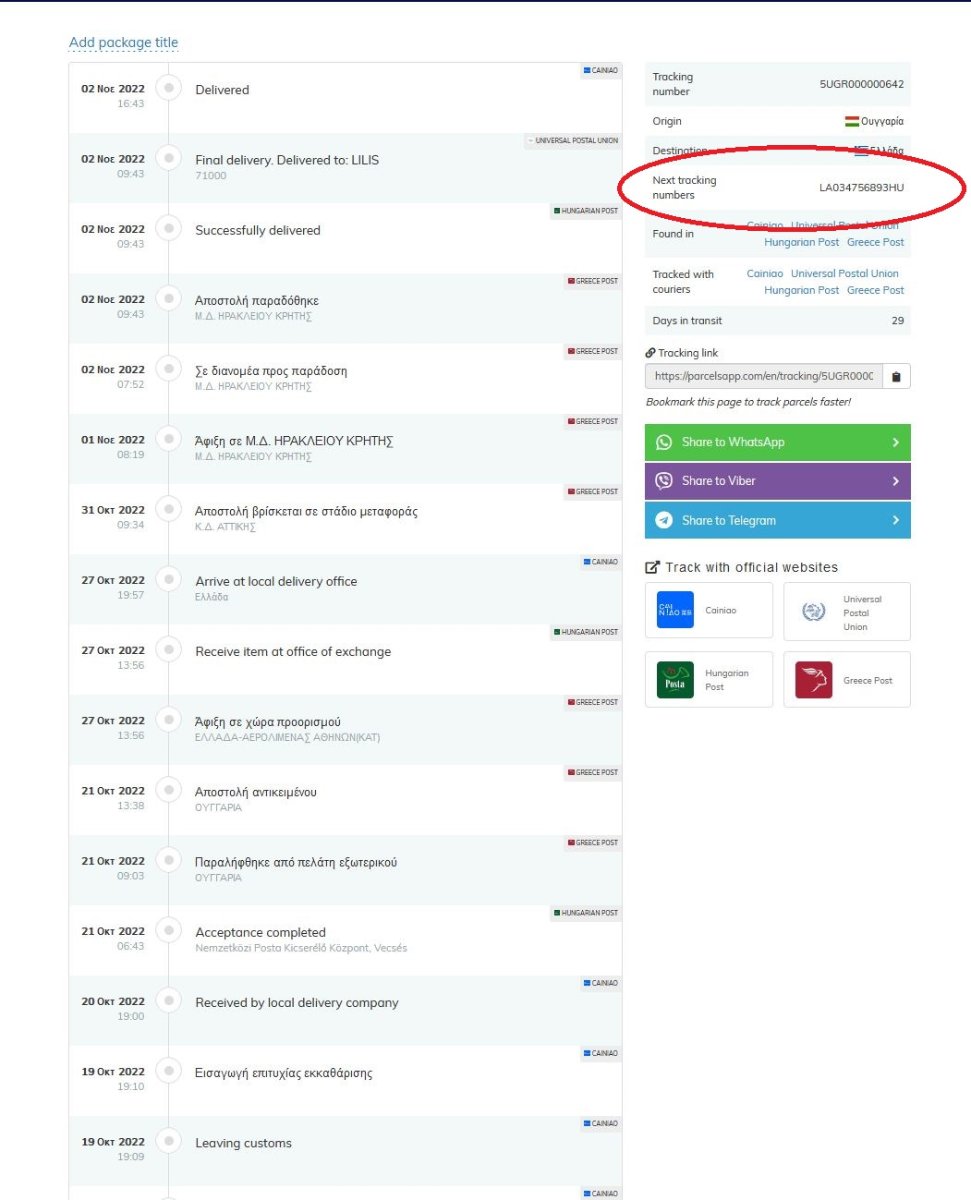971x1200 pixels.
Task: Open chevron on Share to Telegram
Action: 895,520
